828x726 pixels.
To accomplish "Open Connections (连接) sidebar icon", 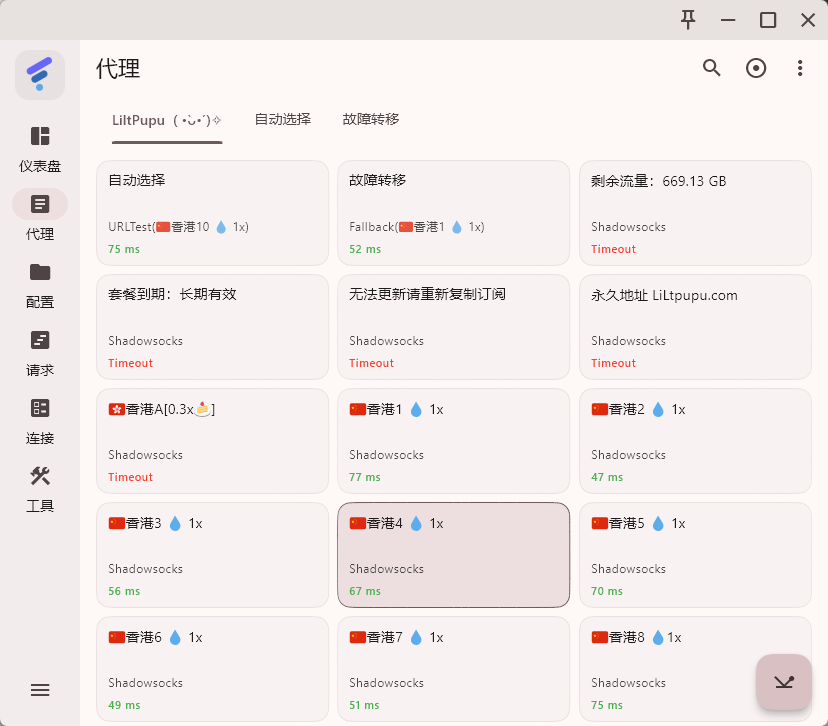I will click(x=40, y=409).
